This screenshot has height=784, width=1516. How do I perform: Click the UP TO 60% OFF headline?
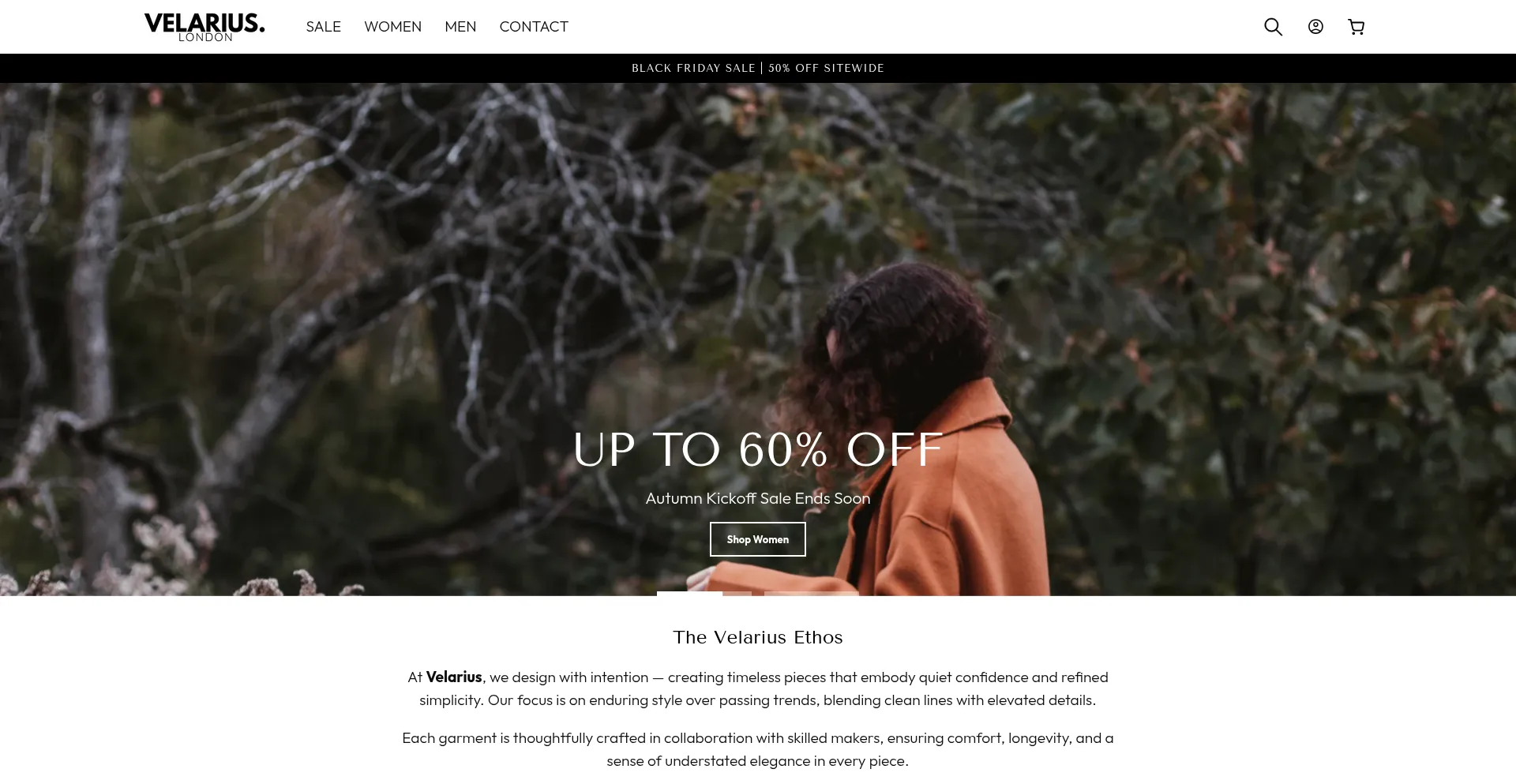758,450
